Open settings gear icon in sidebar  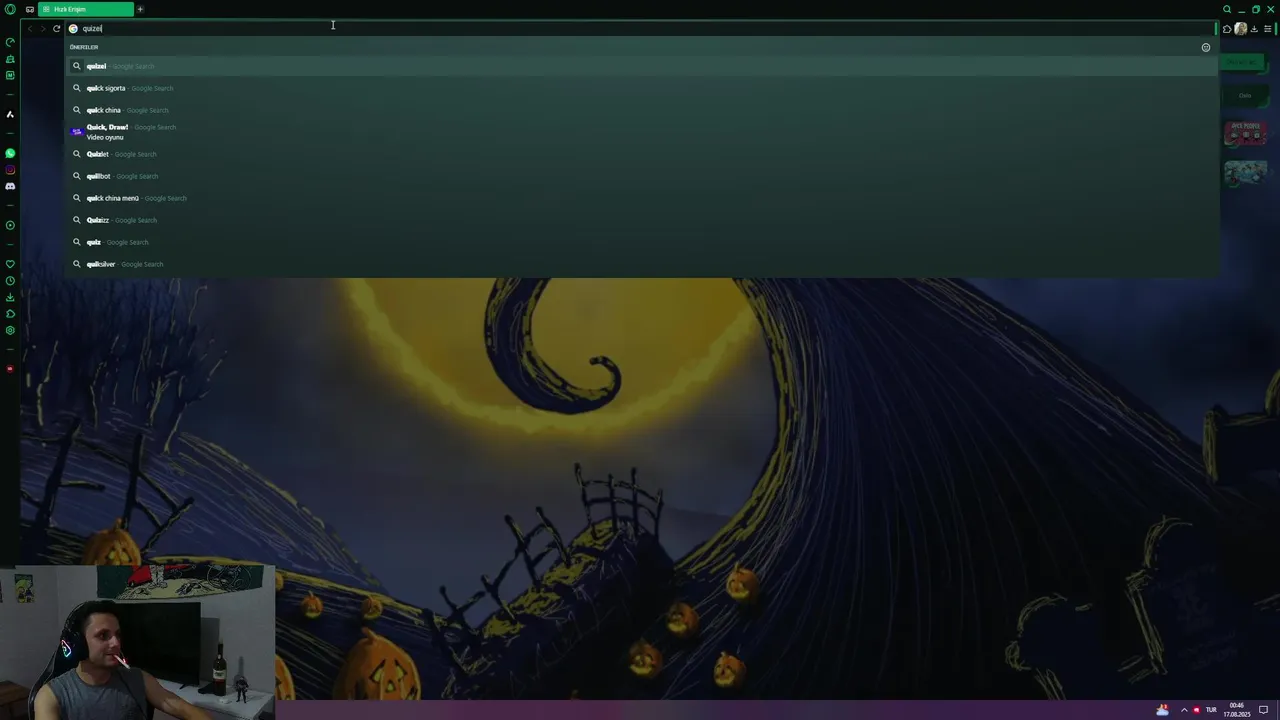(10, 330)
